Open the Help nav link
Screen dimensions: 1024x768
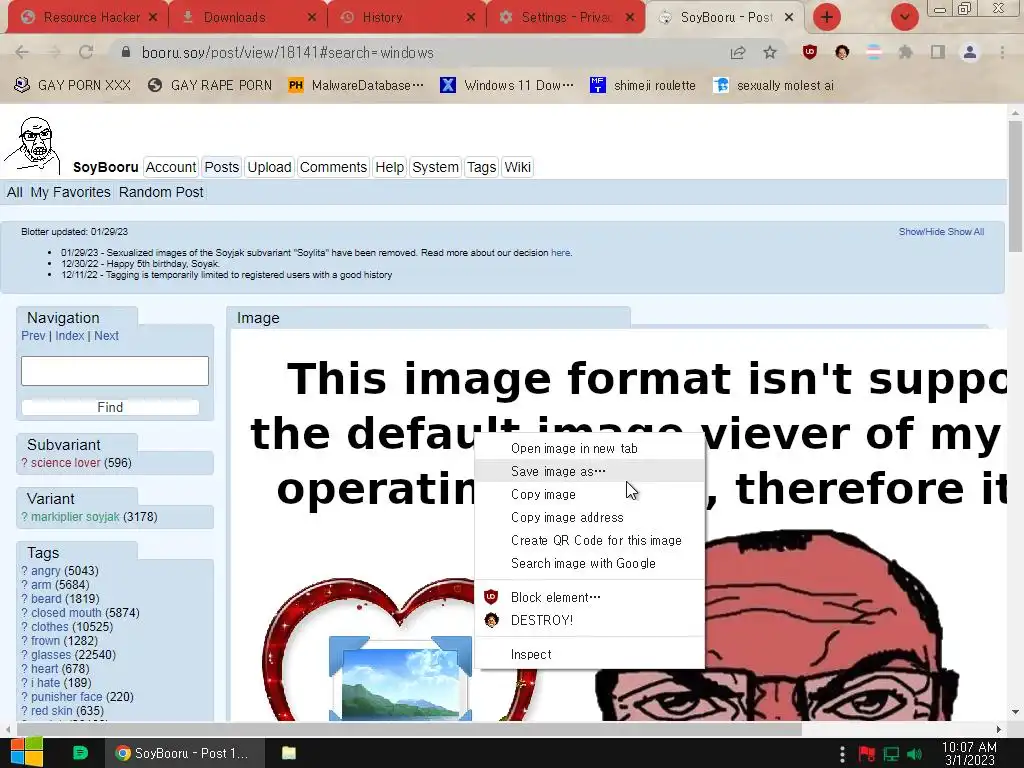389,167
